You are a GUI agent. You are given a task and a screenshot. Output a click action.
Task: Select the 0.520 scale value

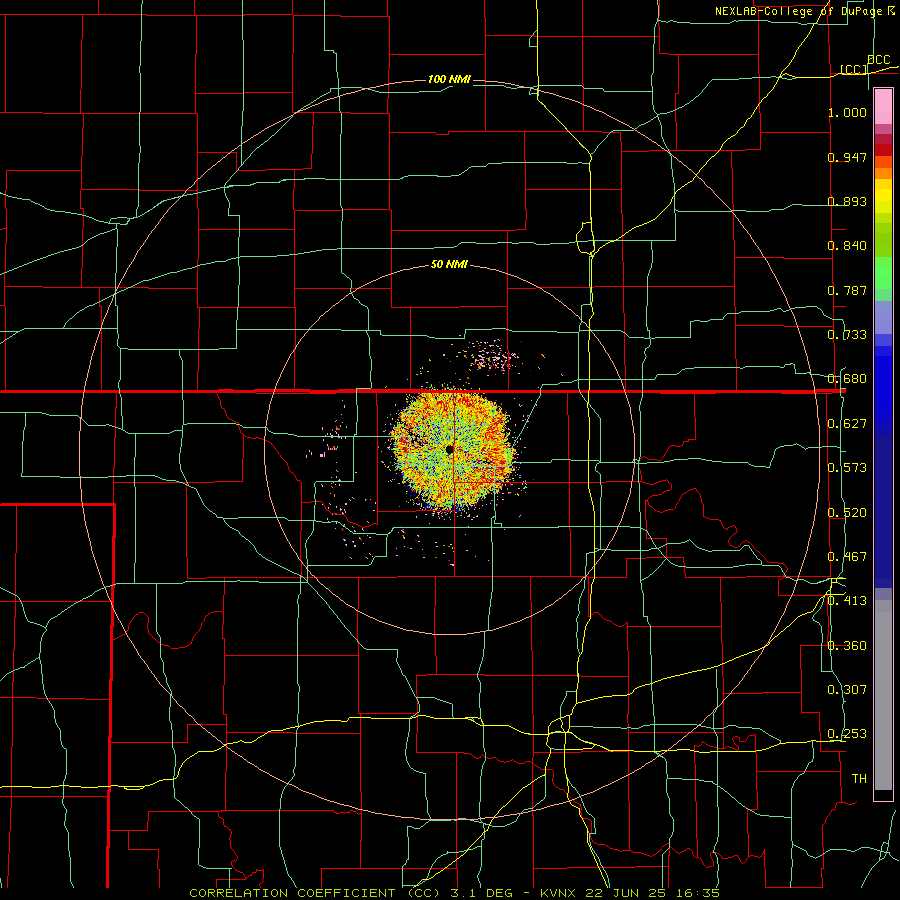[x=847, y=513]
